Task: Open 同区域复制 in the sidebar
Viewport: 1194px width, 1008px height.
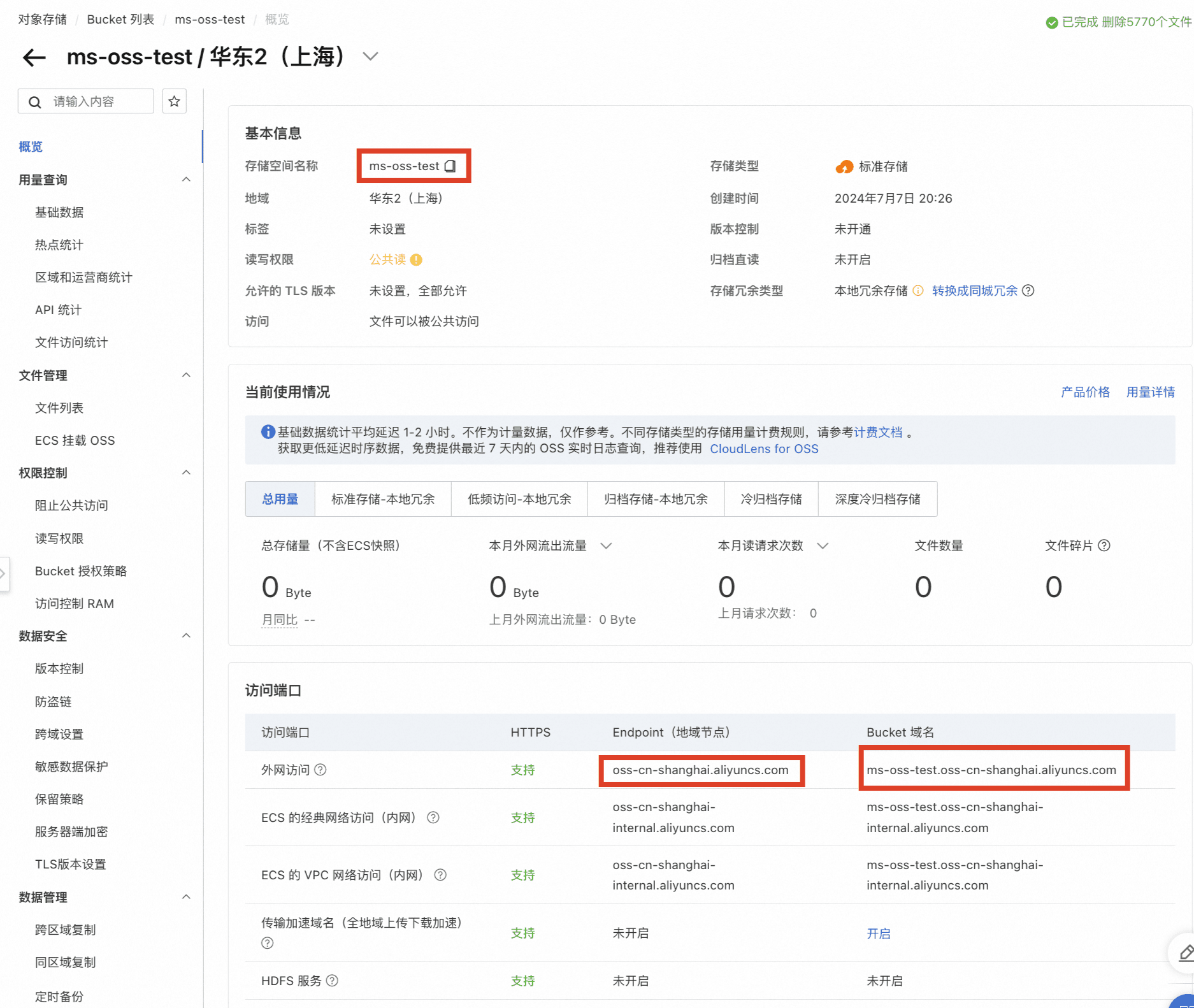Action: pyautogui.click(x=66, y=962)
